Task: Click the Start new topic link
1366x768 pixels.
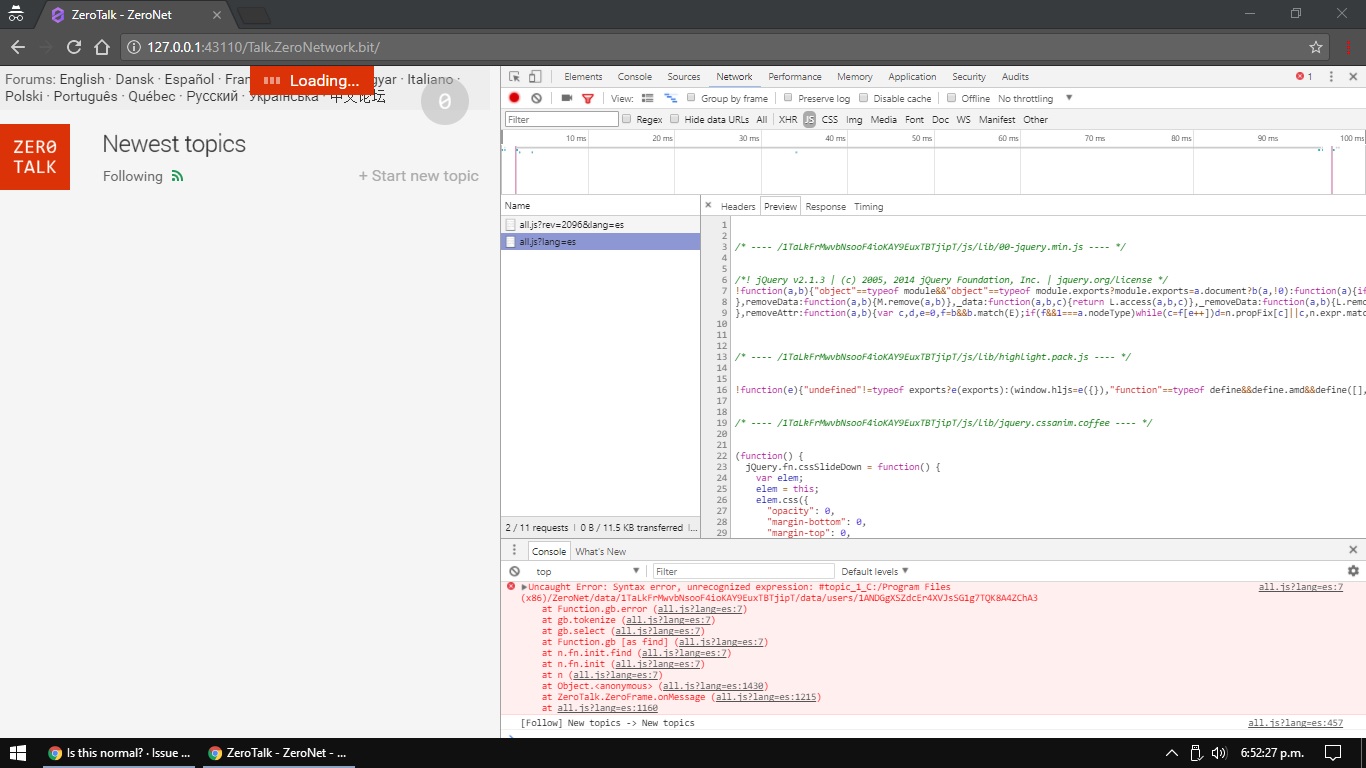Action: coord(419,176)
